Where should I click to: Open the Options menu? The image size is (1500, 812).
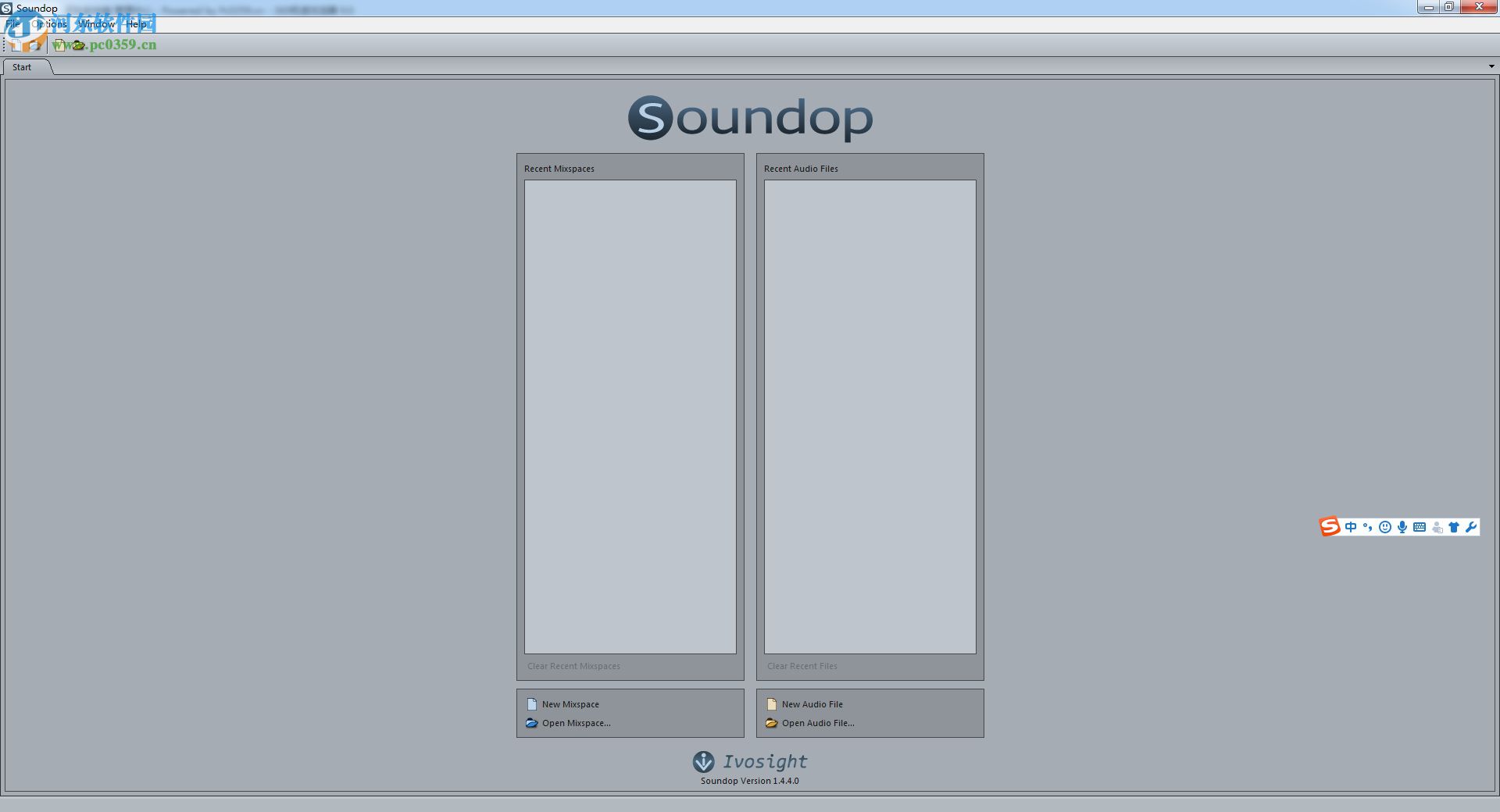tap(49, 24)
